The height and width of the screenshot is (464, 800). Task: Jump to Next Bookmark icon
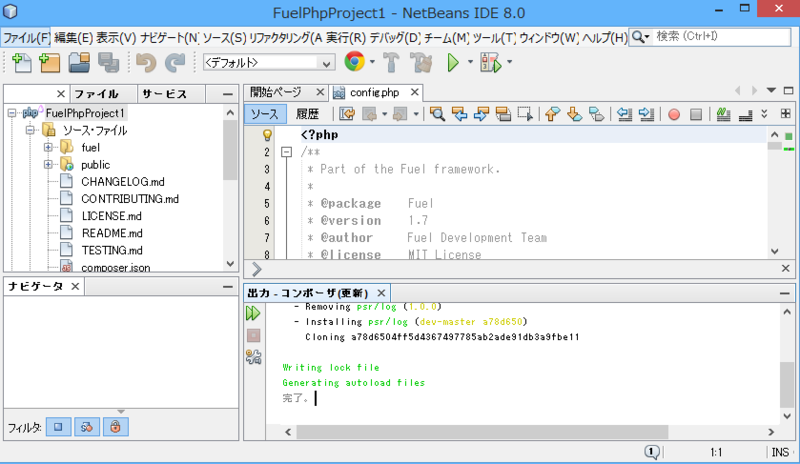point(574,113)
